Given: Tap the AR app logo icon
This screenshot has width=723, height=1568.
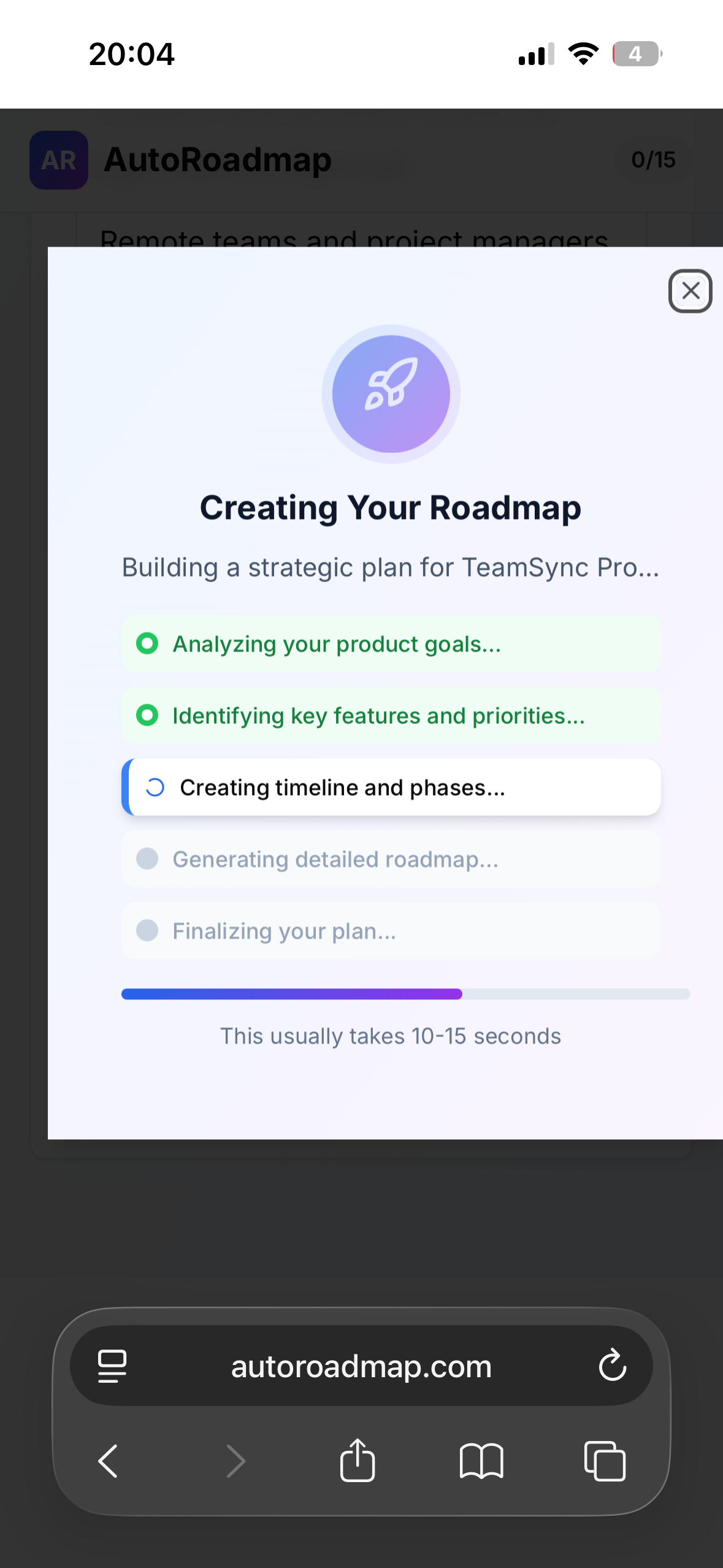Looking at the screenshot, I should point(58,160).
